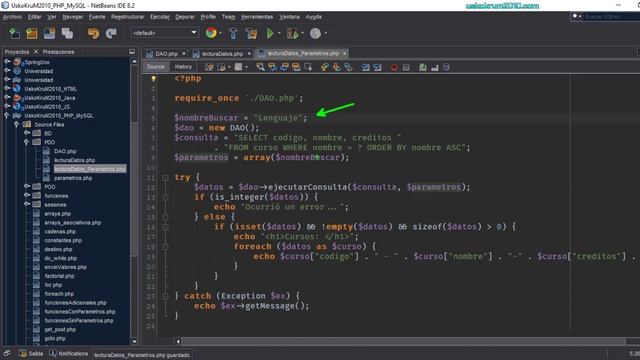This screenshot has height=360, width=640.
Task: Switch to History view button
Action: 183,67
